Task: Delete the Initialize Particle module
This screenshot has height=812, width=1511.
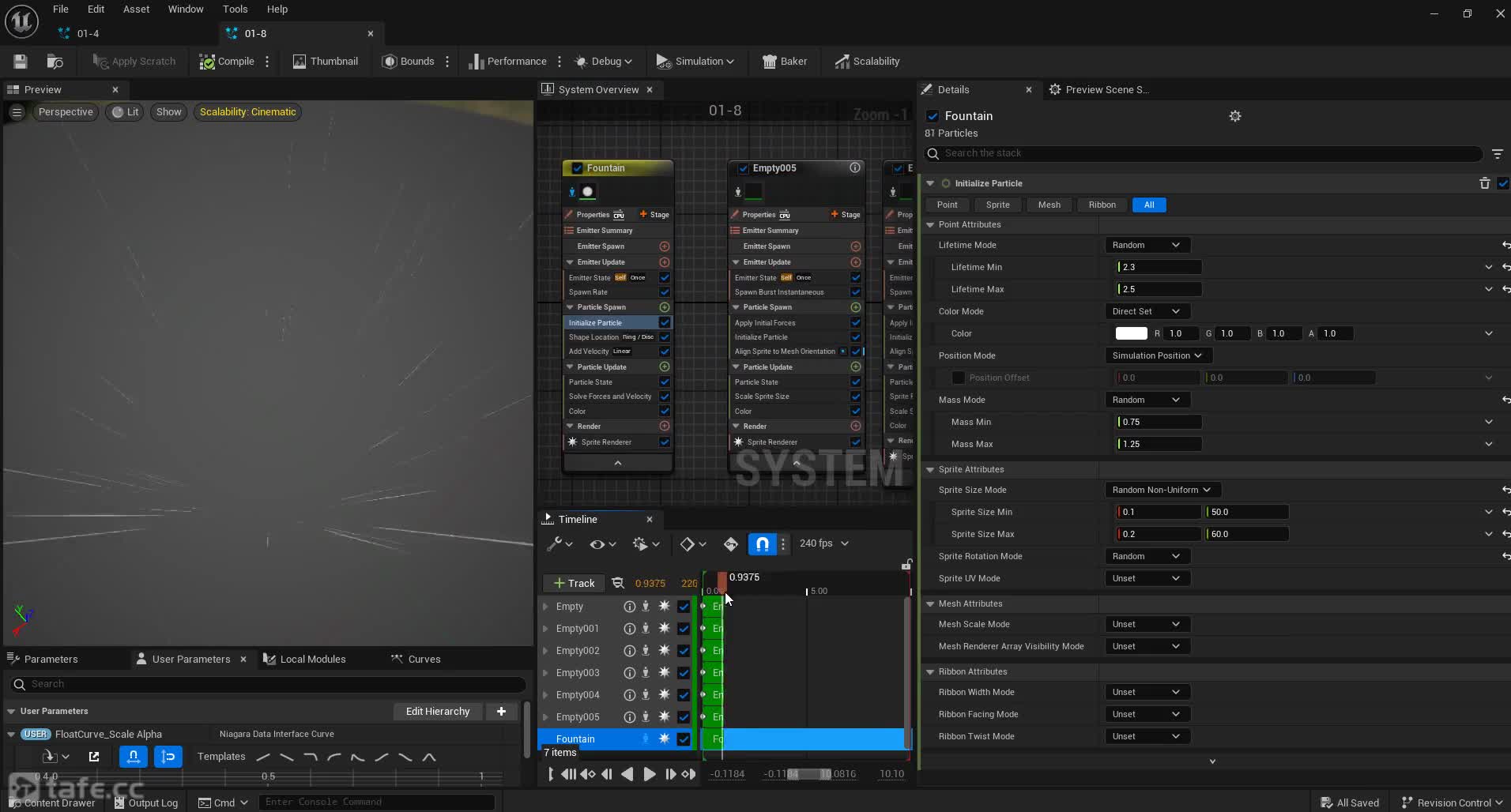Action: (x=1484, y=183)
